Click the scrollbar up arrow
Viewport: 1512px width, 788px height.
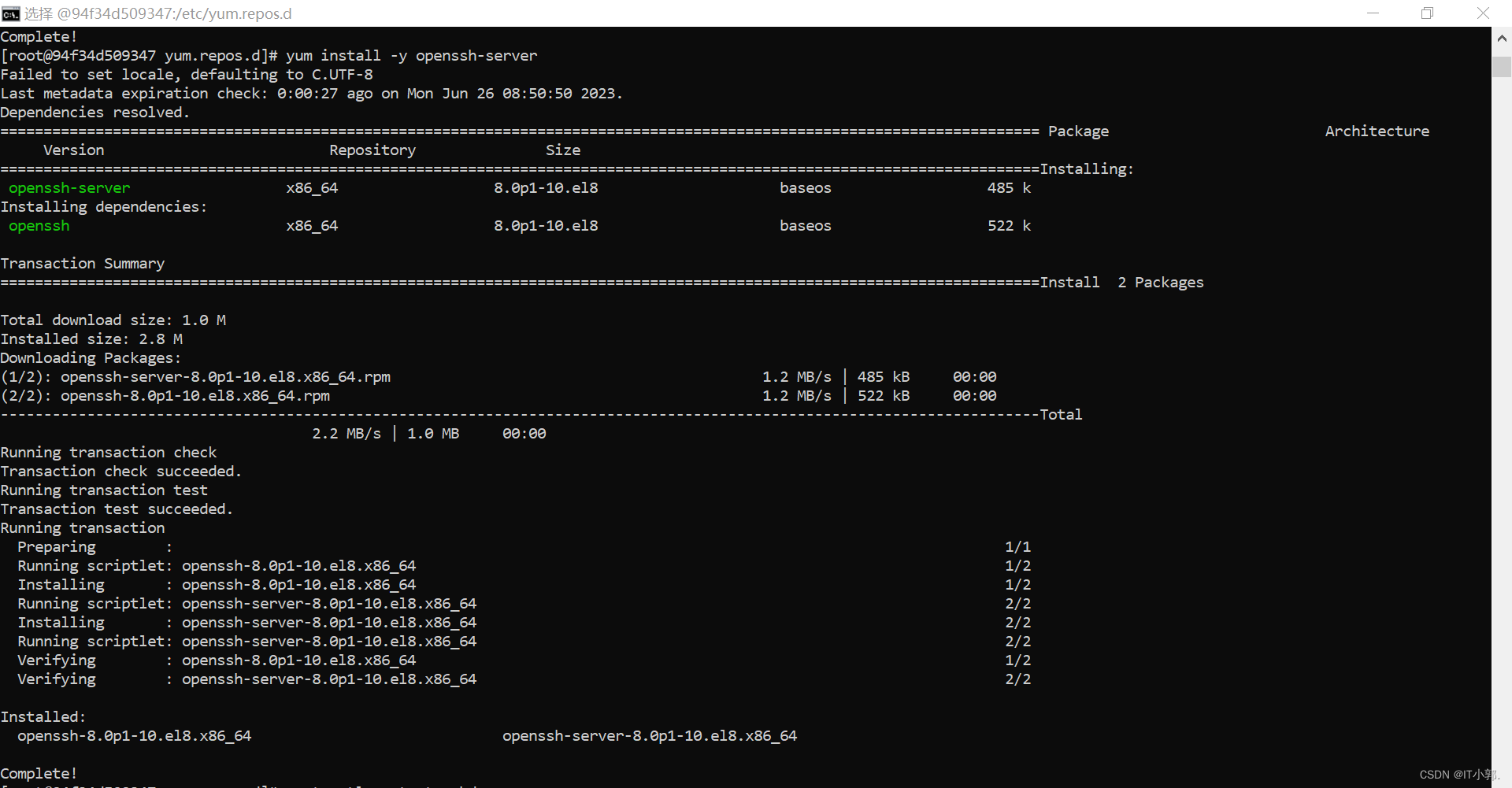(1502, 38)
